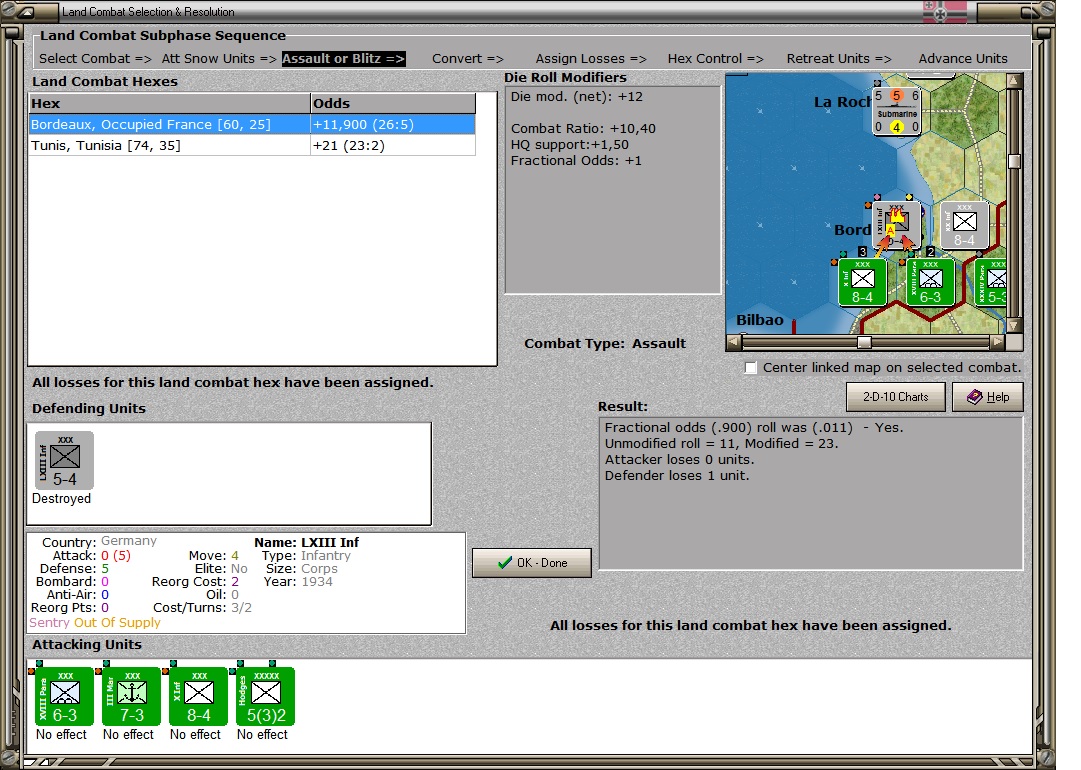This screenshot has width=1081, height=770.
Task: Select the III Mar 7-3 attacking unit
Action: point(132,696)
